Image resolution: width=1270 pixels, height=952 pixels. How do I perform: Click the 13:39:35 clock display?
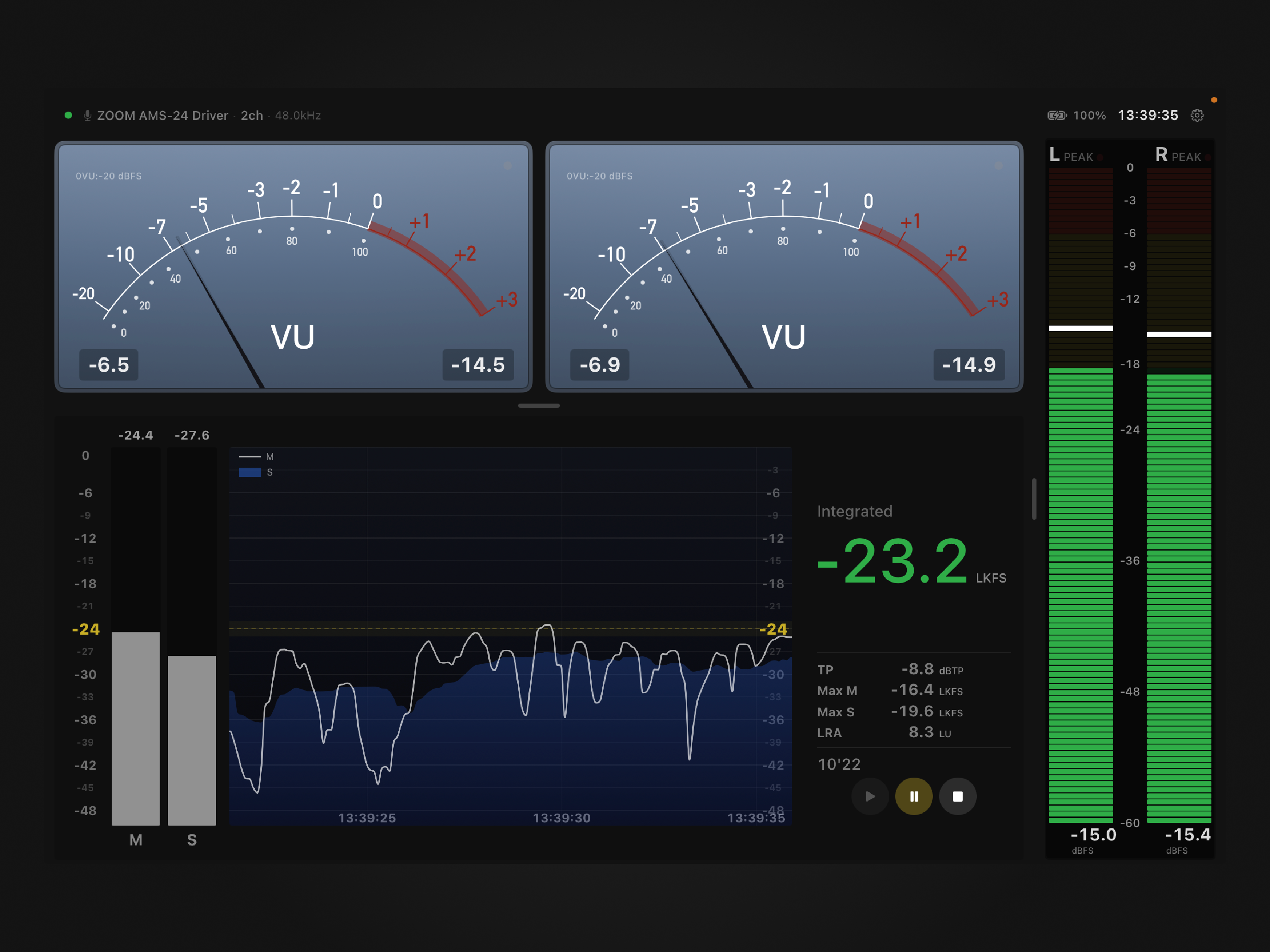(x=1148, y=115)
